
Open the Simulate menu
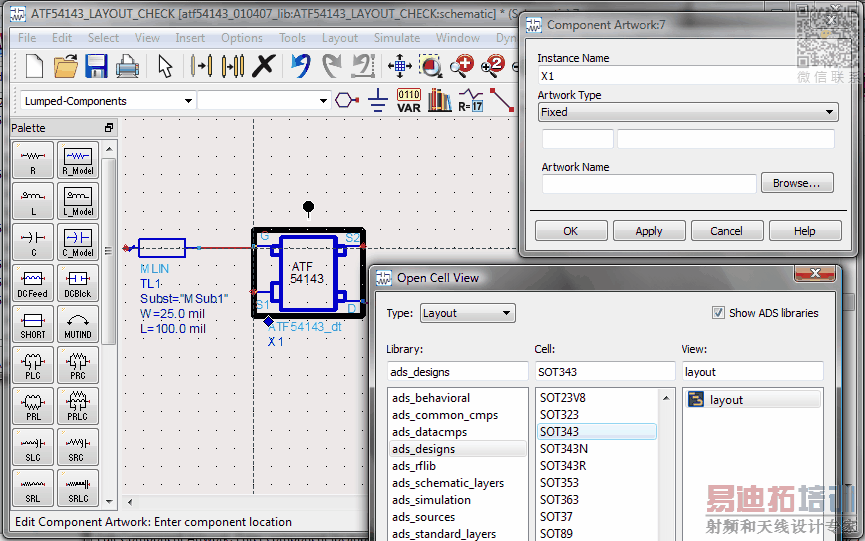tap(397, 38)
